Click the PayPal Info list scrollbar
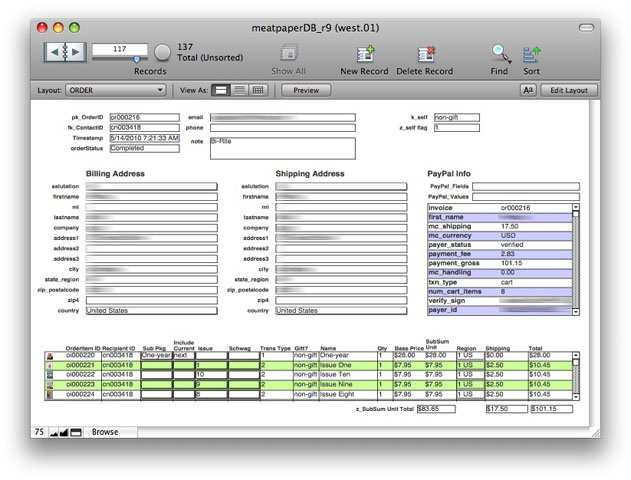Viewport: 631px width, 480px height. [576, 260]
